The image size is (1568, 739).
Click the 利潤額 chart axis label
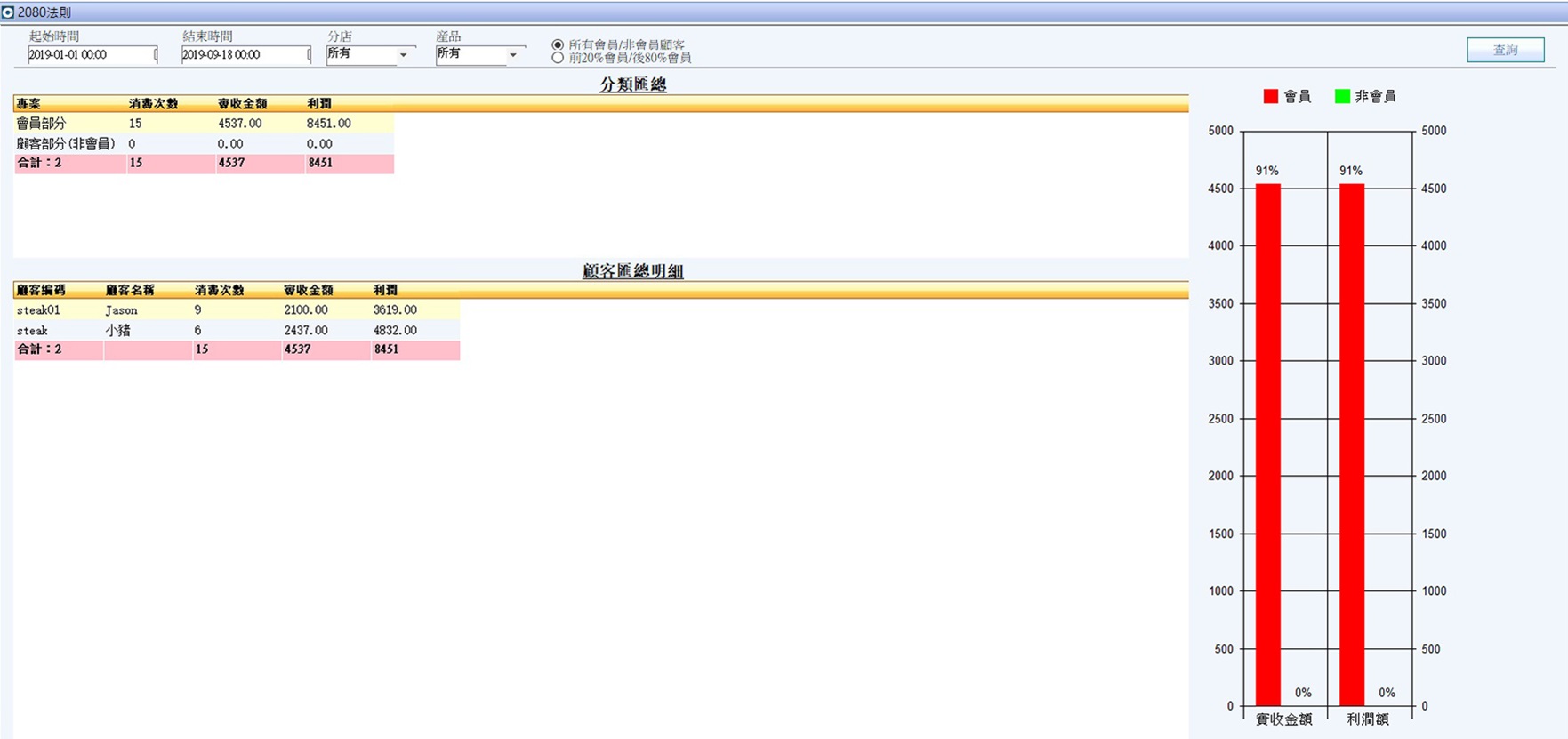click(1367, 719)
